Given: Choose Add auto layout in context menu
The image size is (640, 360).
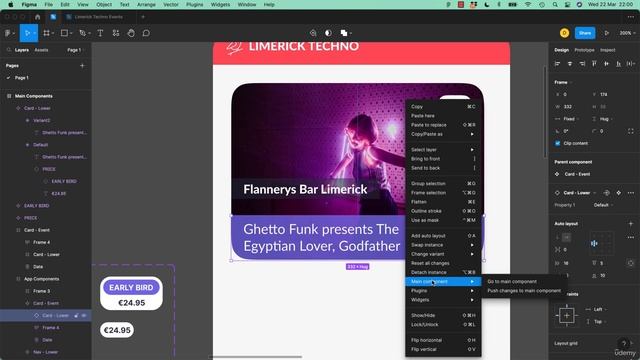Looking at the screenshot, I should (x=443, y=236).
